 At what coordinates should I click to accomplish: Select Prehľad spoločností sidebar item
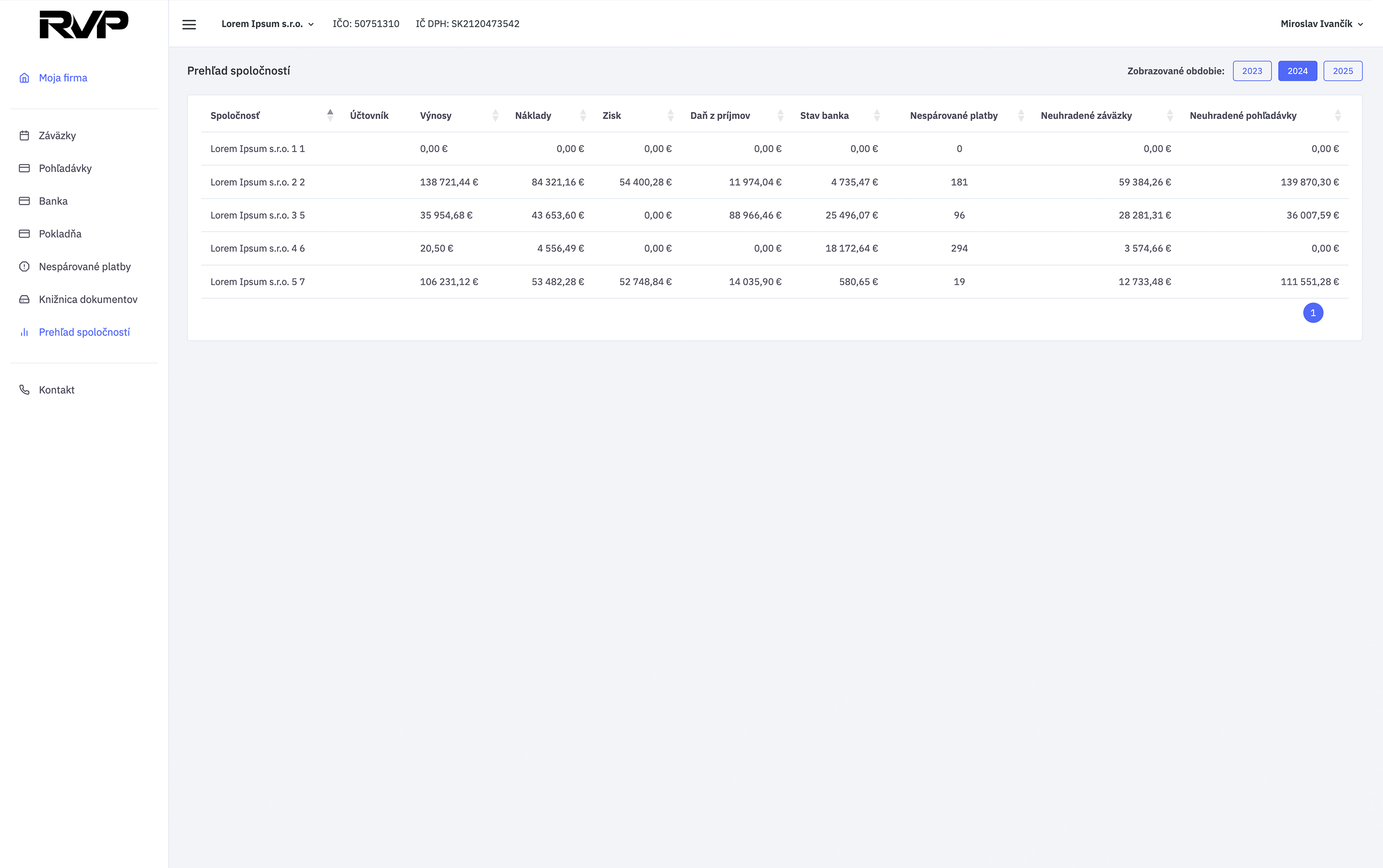coord(84,332)
